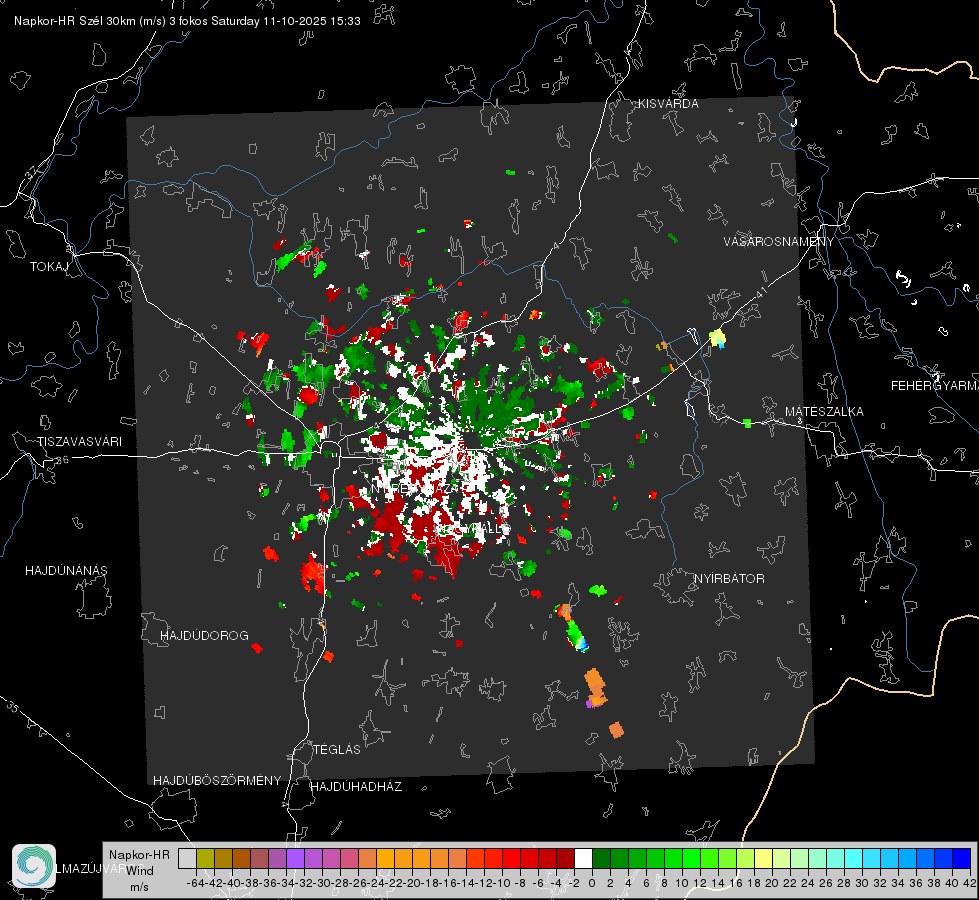Screen dimensions: 979x900
Task: Select the NYÍRBÁTOR city label
Action: [x=729, y=578]
